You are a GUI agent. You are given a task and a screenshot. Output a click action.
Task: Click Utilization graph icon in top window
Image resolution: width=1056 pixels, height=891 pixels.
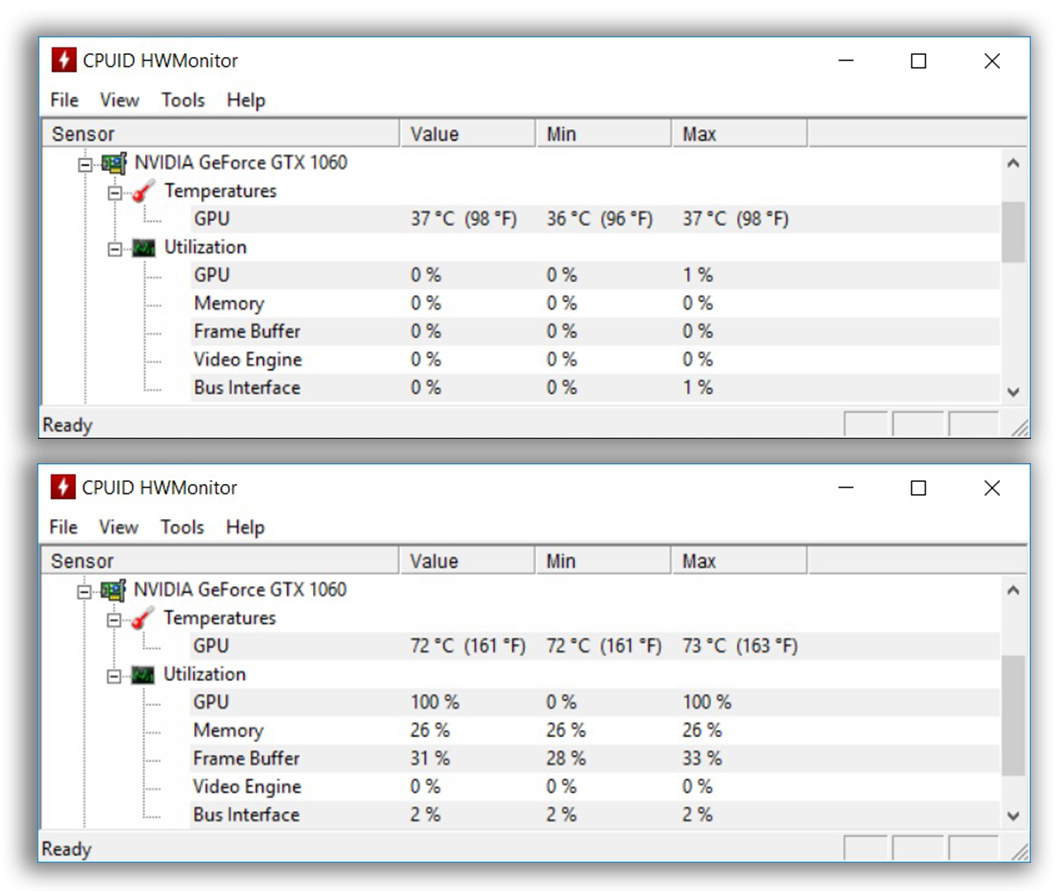coord(144,248)
